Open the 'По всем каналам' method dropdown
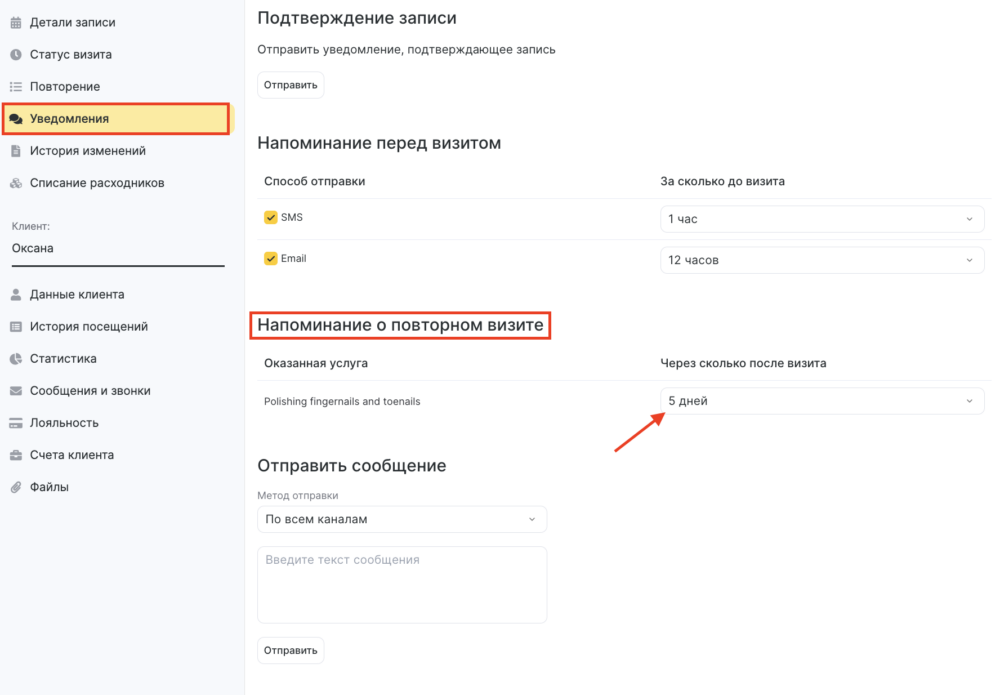Screen dimensions: 1000x695 (x=402, y=519)
